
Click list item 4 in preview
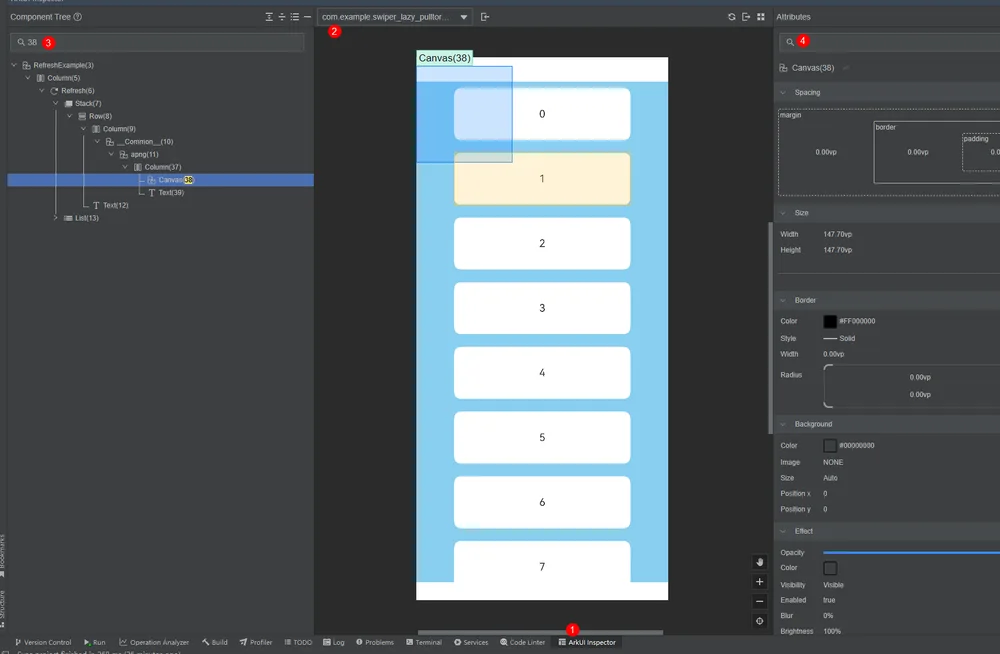tap(542, 373)
